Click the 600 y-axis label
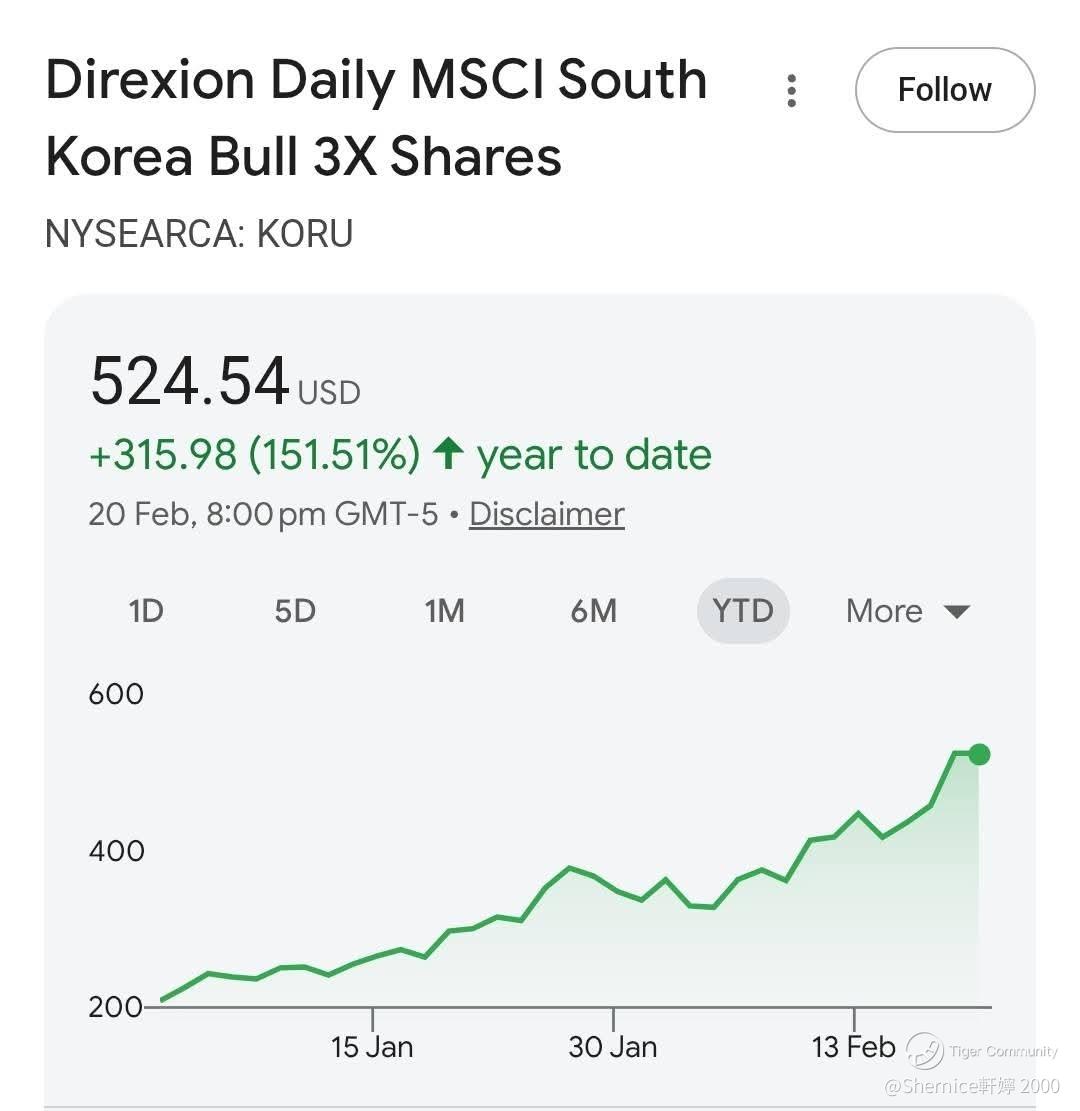Viewport: 1080px width, 1111px height. click(116, 693)
